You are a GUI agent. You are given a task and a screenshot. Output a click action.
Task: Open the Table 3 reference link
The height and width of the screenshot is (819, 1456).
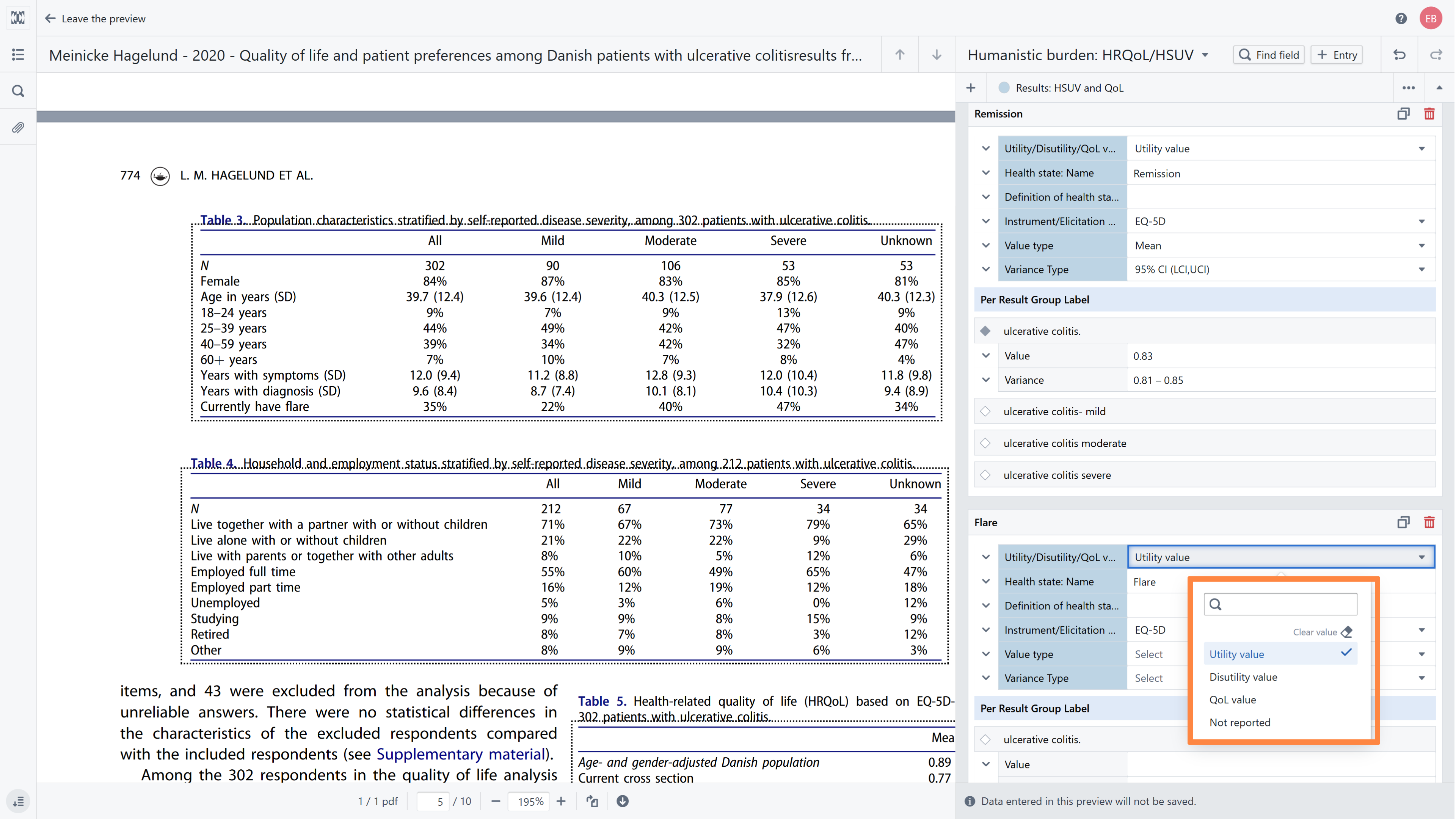223,220
